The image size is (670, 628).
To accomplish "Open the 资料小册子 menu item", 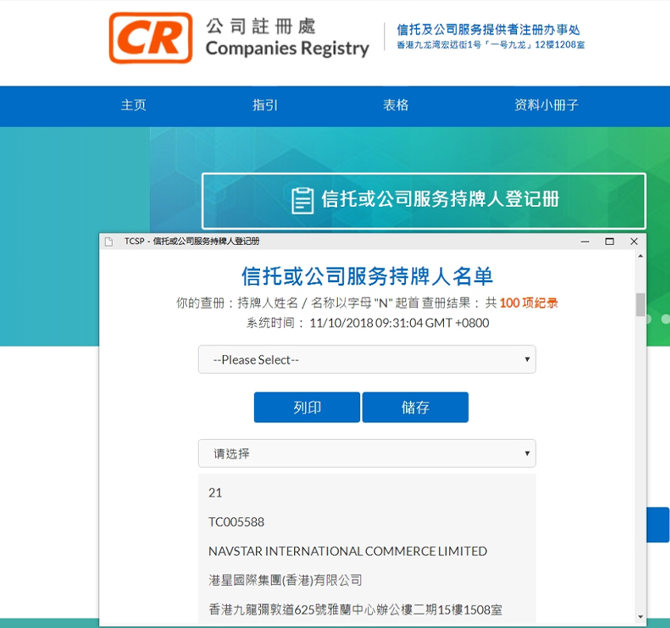I will point(546,106).
